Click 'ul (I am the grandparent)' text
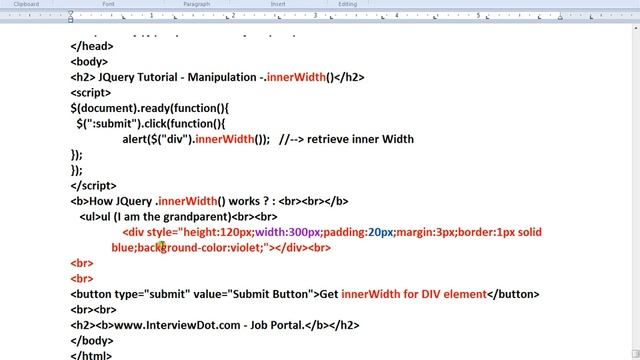640x360 pixels. click(x=166, y=217)
